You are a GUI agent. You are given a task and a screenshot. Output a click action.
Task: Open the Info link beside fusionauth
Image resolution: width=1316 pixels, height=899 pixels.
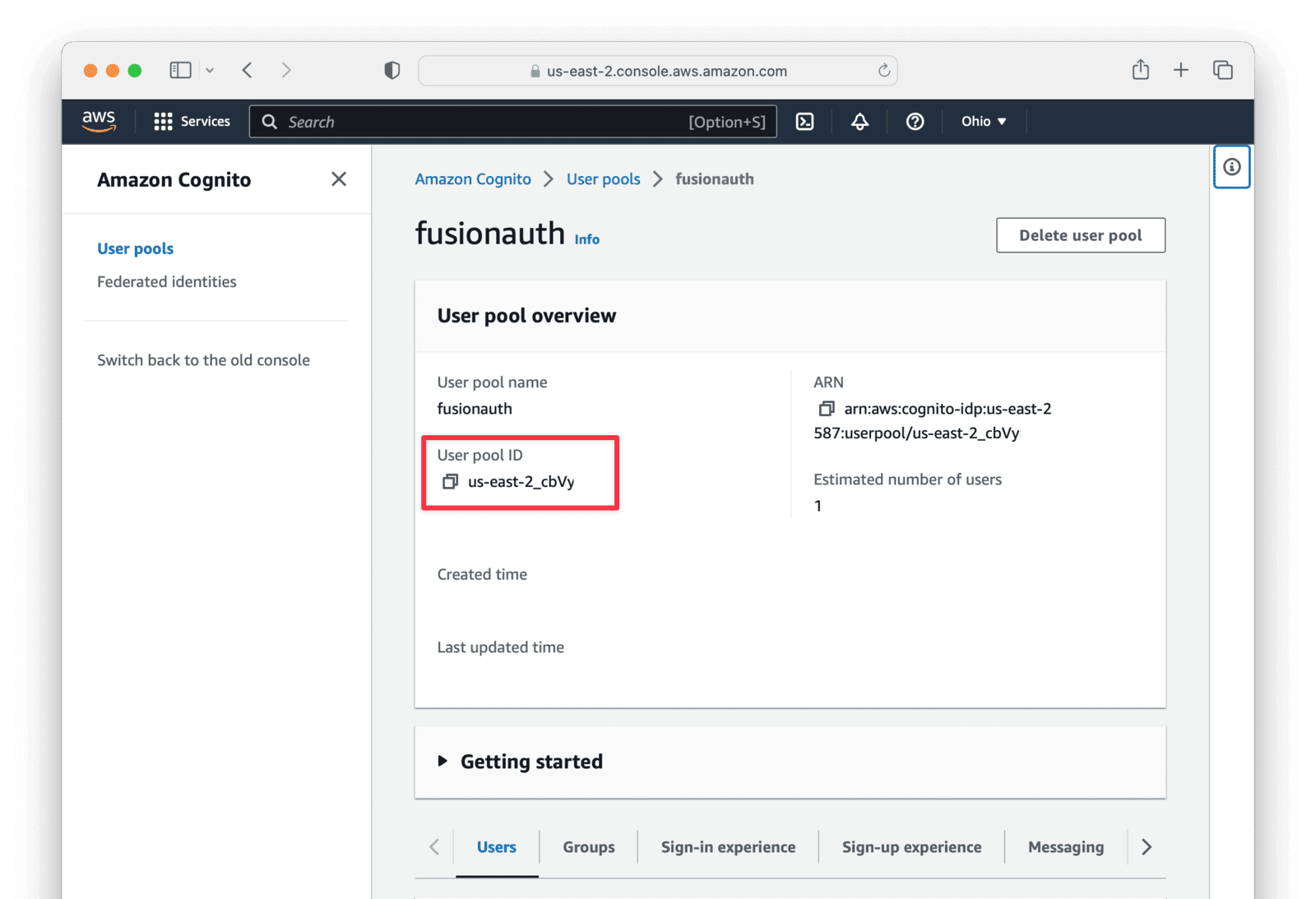587,239
